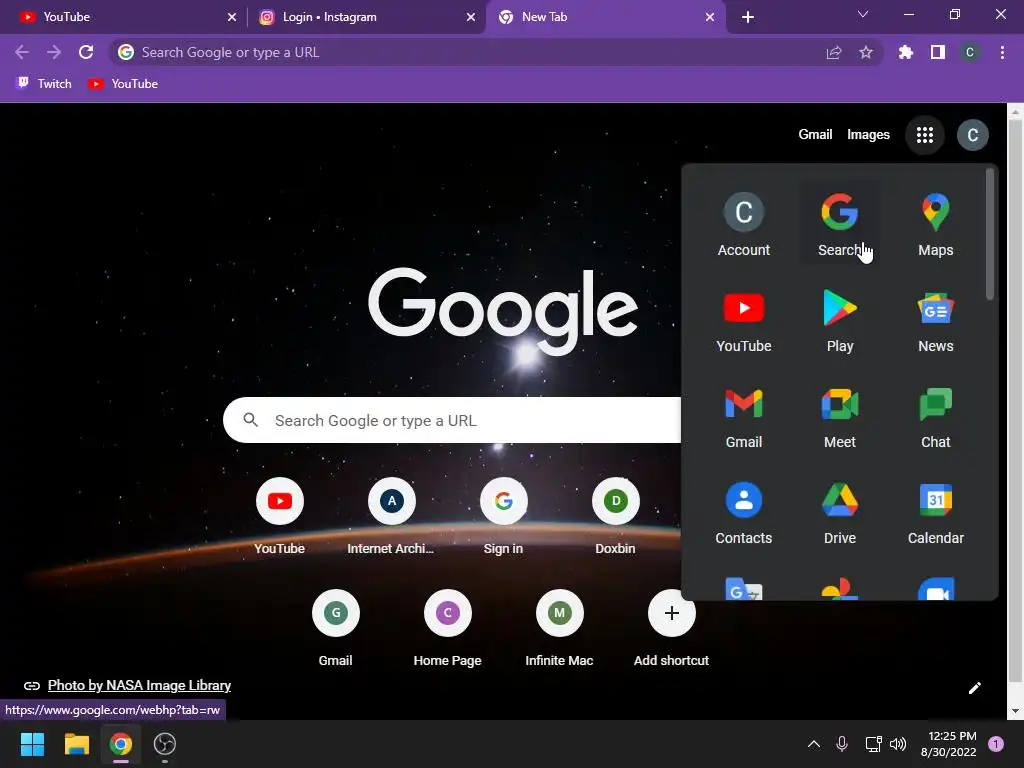Image resolution: width=1024 pixels, height=768 pixels.
Task: Open the tab search chevron
Action: tap(862, 14)
